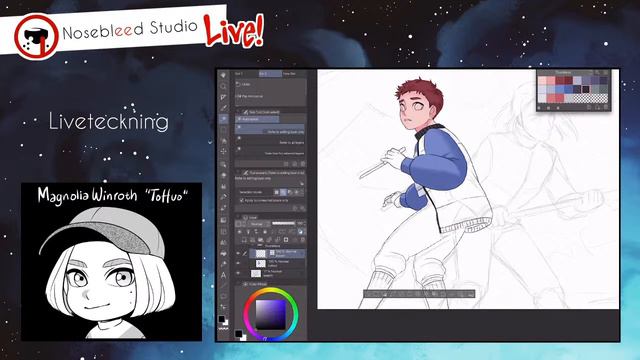Open the color set name dropdown
This screenshot has height=360, width=640.
(563, 72)
